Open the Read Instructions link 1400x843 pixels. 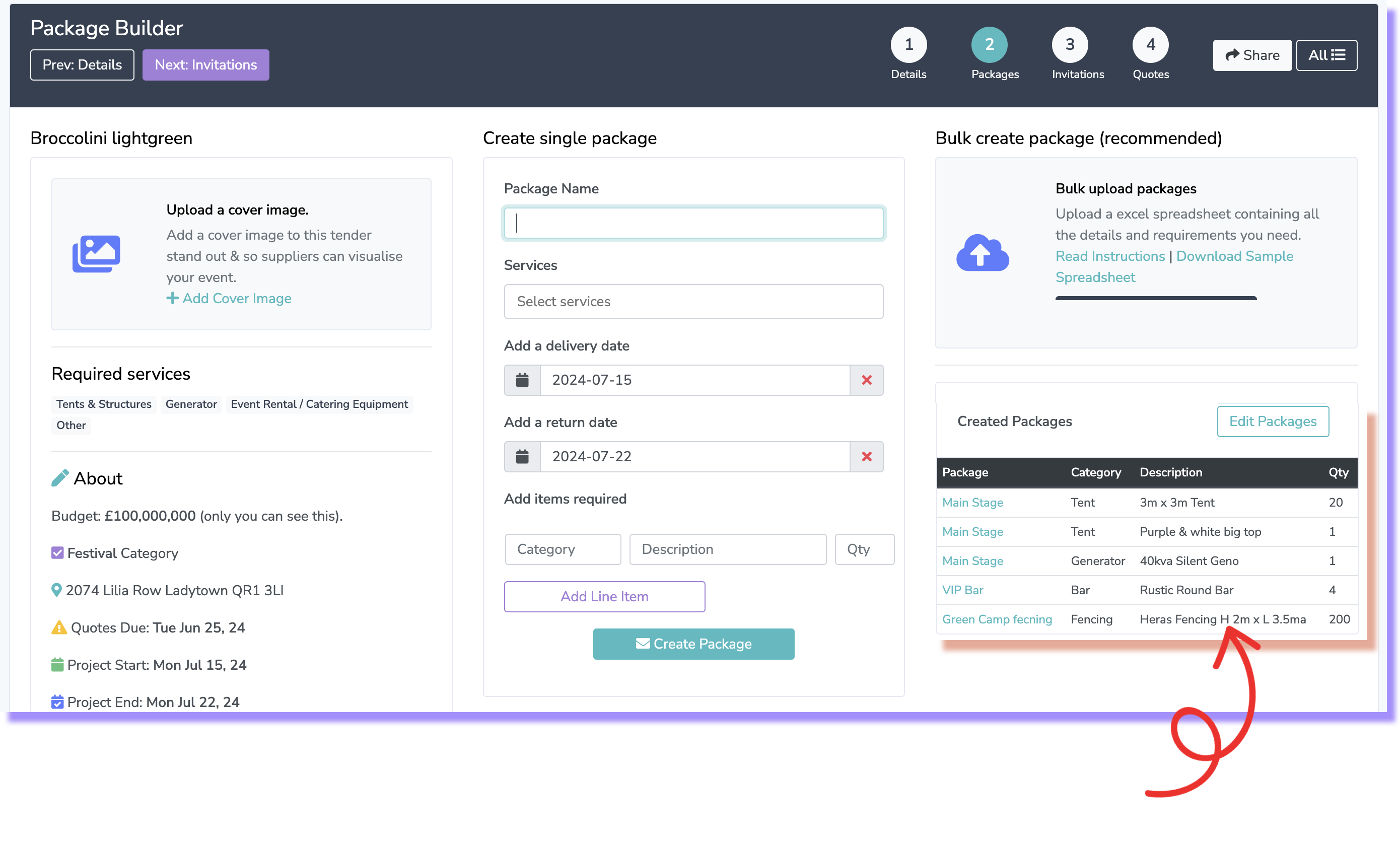(1110, 256)
